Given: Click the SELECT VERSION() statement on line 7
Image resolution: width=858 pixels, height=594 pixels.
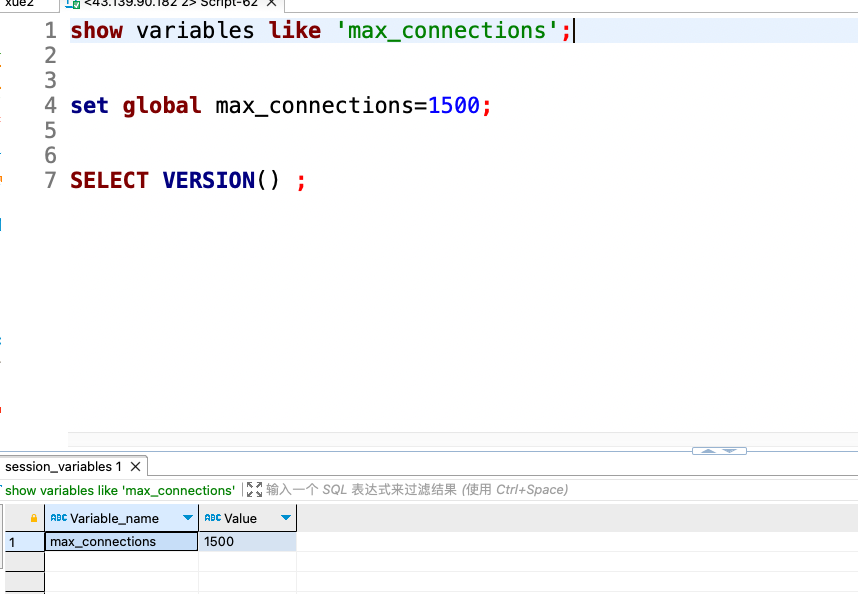Looking at the screenshot, I should 188,180.
